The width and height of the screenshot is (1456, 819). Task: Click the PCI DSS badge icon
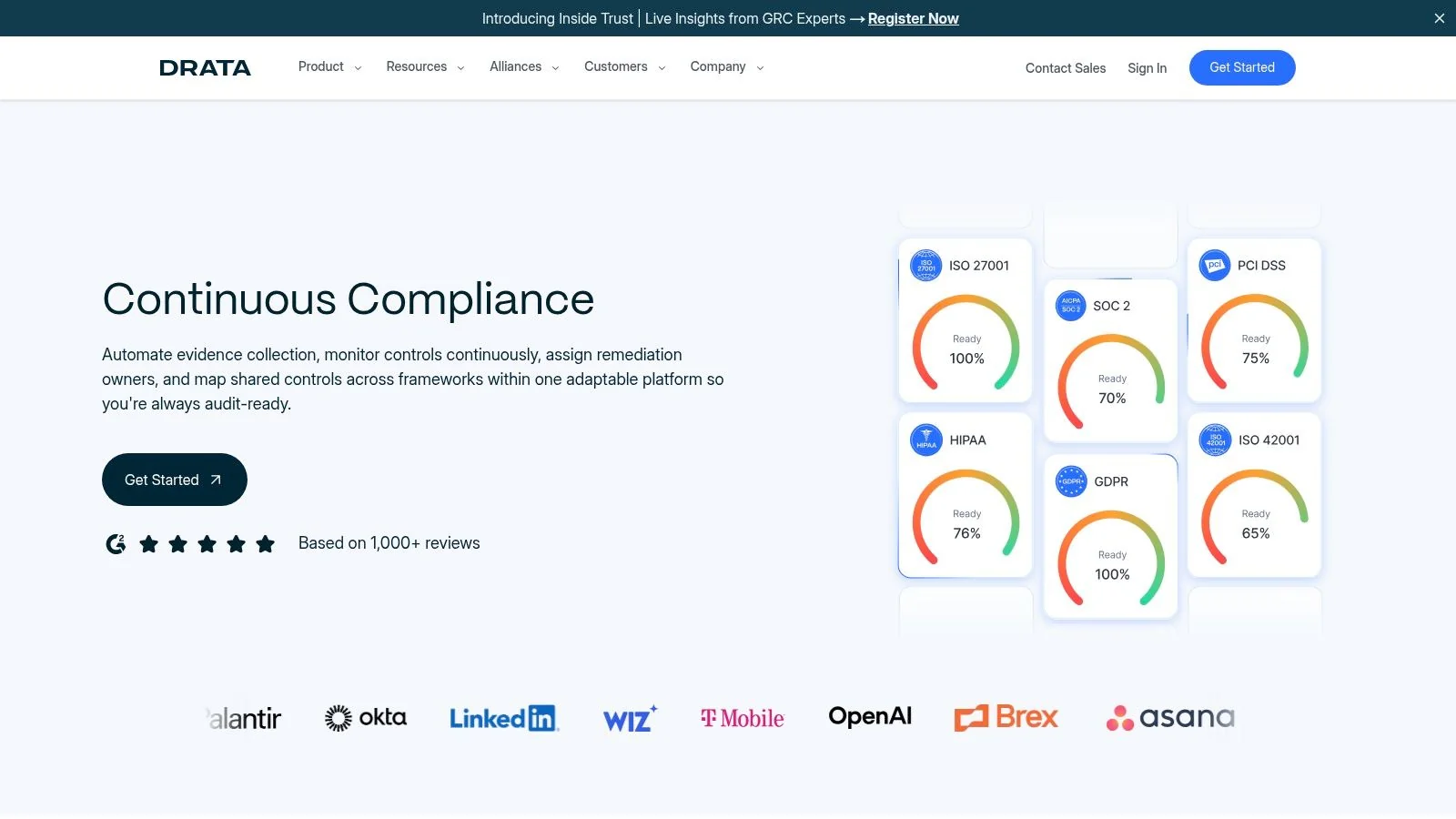pos(1214,265)
